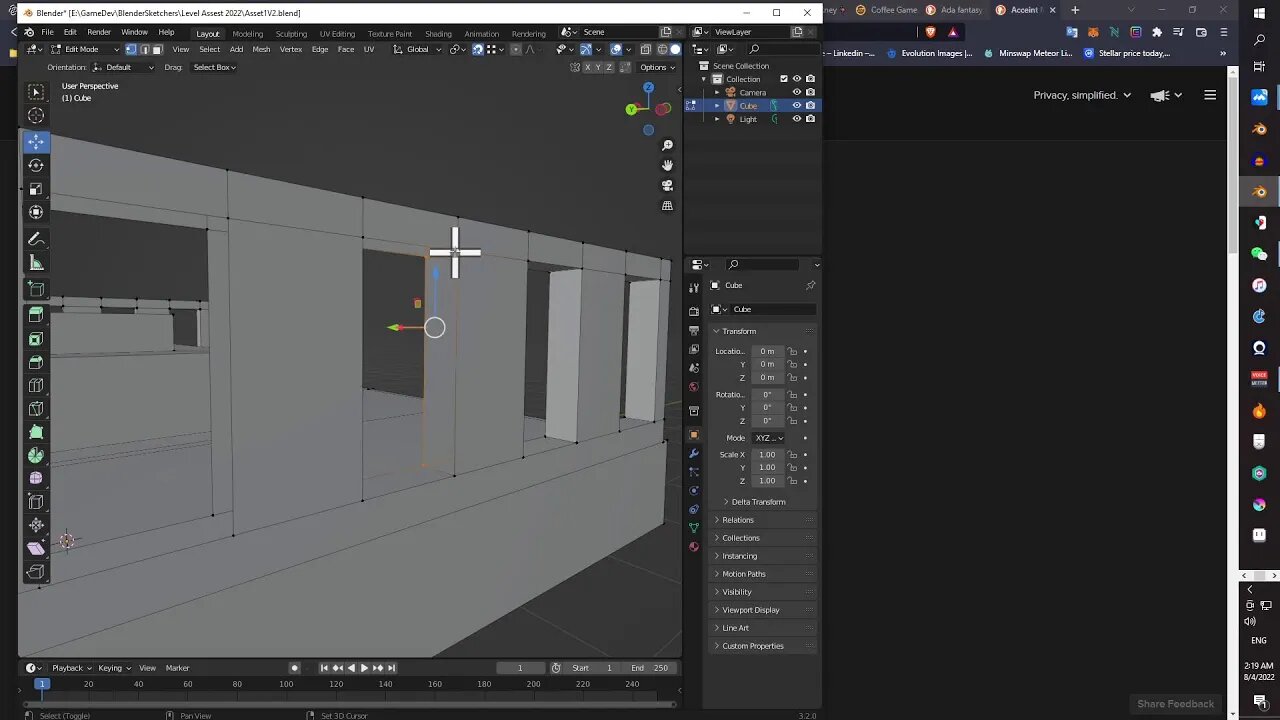Play the animation in timeline
Image resolution: width=1280 pixels, height=720 pixels.
tap(364, 668)
